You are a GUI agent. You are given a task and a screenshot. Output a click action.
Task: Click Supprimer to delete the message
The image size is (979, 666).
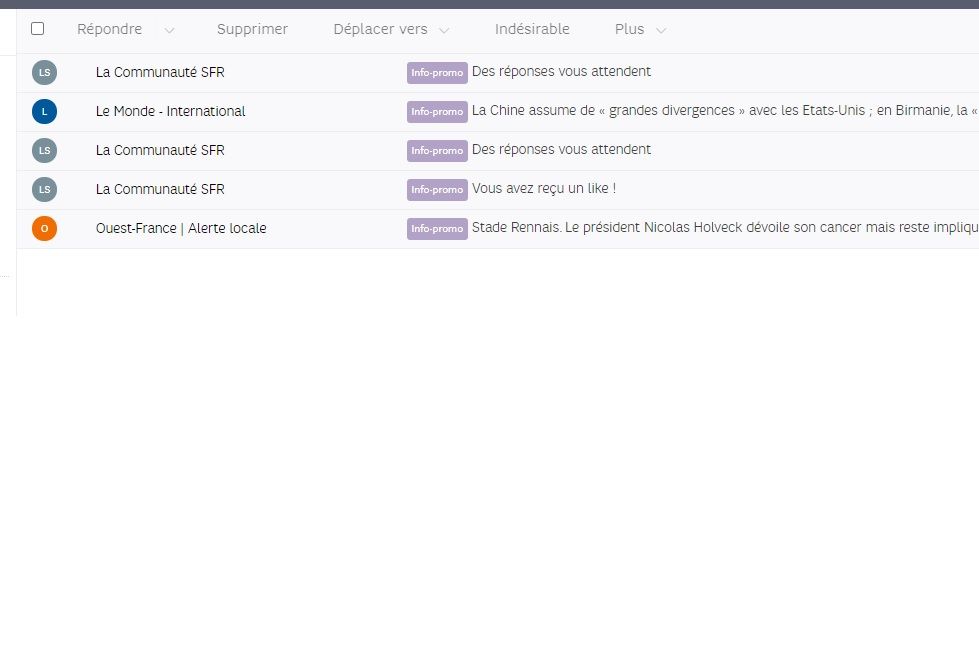coord(252,29)
